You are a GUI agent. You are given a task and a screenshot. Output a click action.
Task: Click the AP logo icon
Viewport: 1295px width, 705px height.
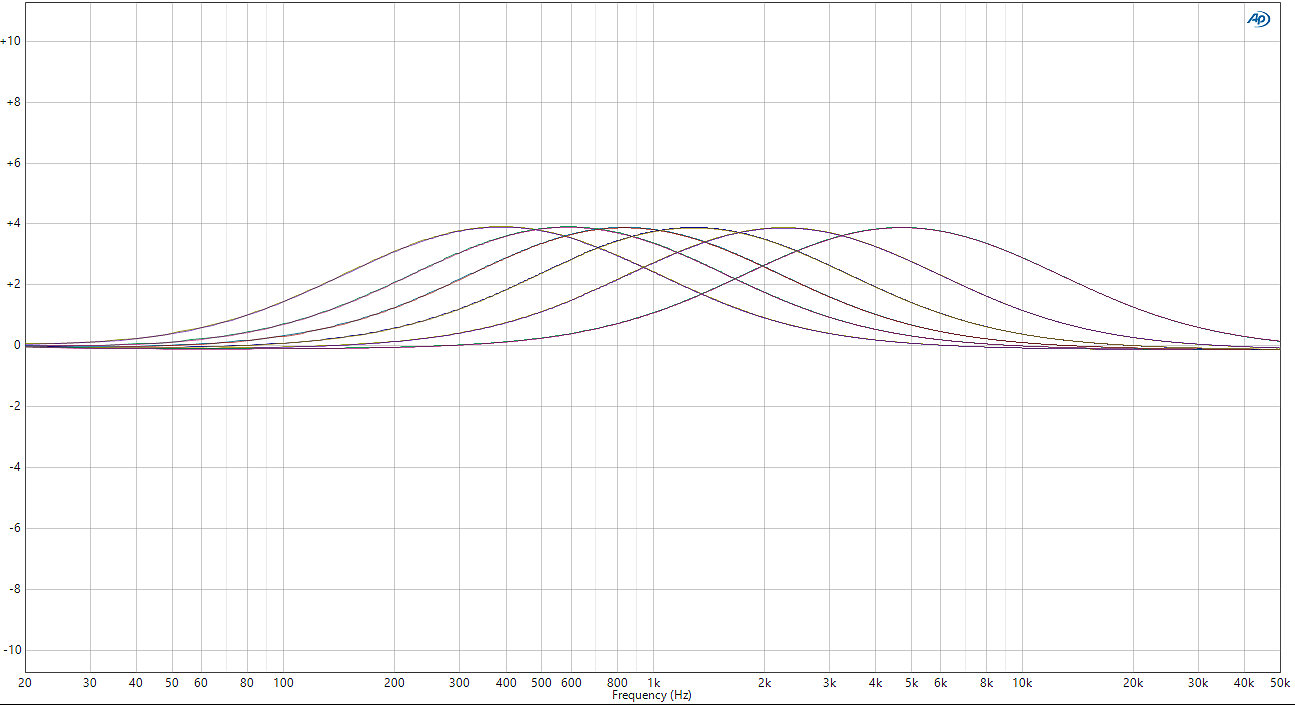pos(1257,19)
